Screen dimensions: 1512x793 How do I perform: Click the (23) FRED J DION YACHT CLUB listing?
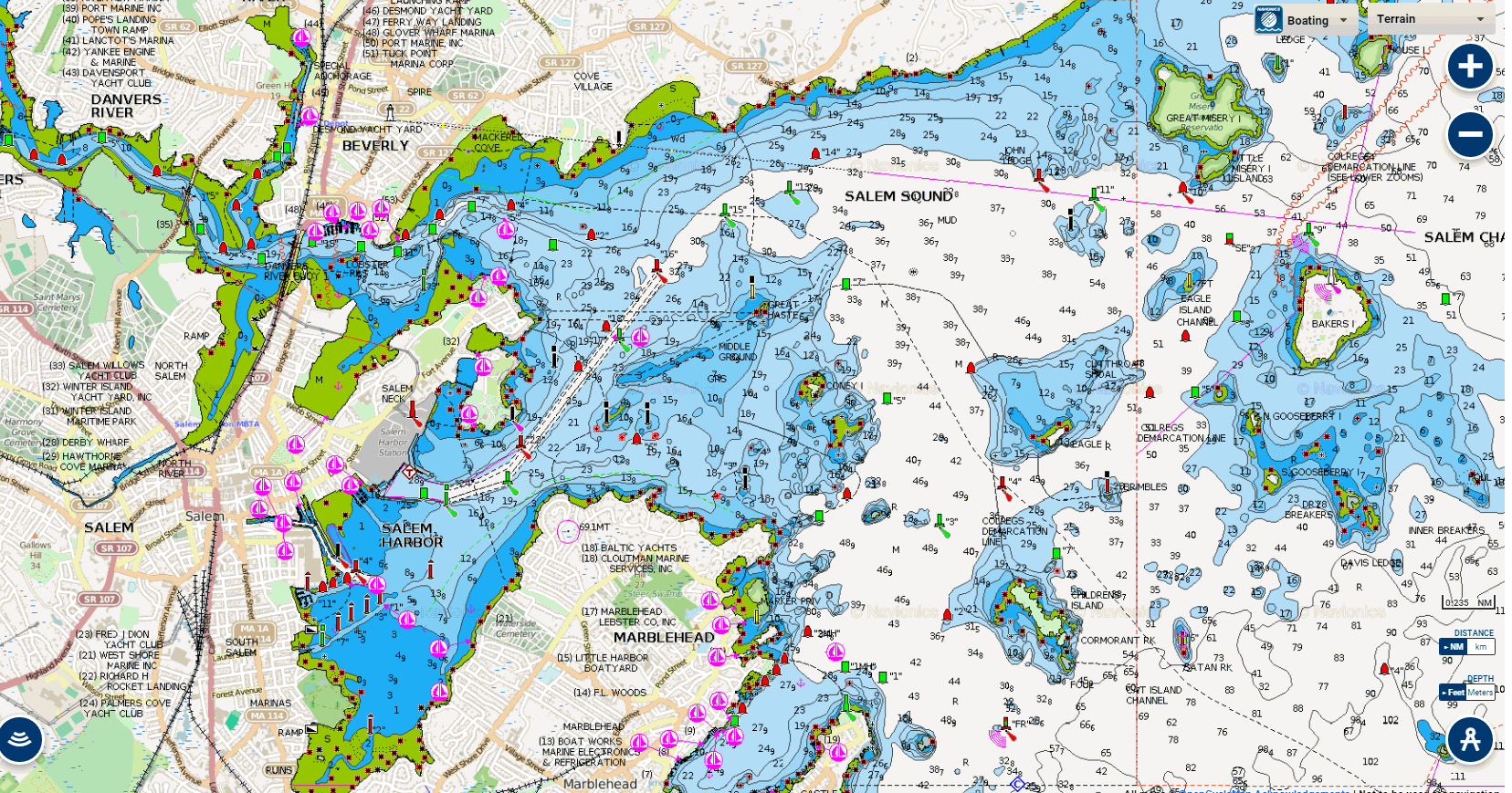pos(120,639)
